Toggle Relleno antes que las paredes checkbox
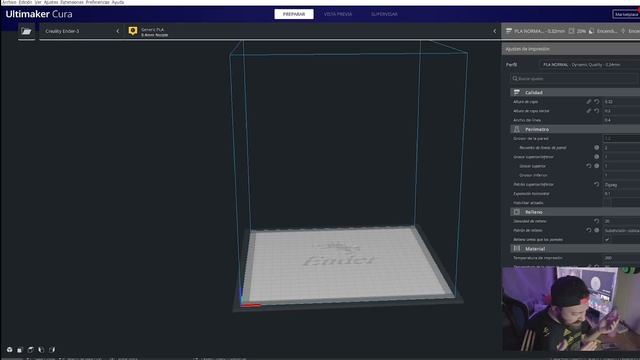This screenshot has width=640, height=360. click(x=607, y=240)
